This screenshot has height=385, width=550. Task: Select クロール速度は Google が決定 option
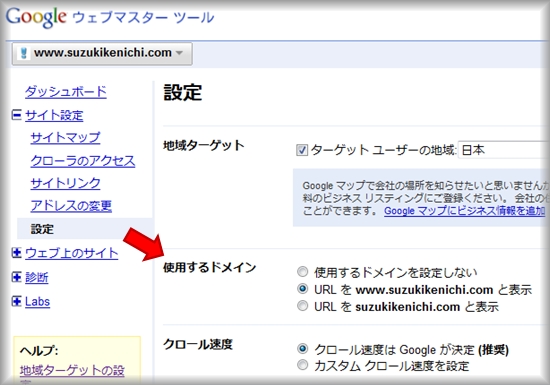click(302, 349)
